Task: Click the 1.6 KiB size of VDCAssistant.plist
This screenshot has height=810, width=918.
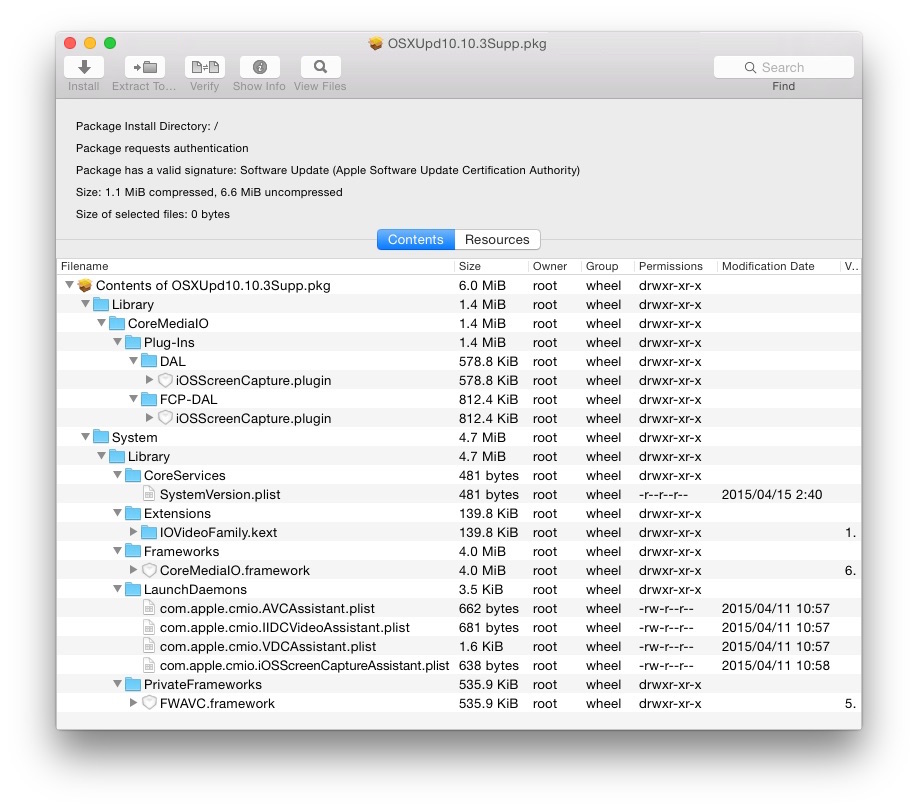Action: pyautogui.click(x=481, y=647)
